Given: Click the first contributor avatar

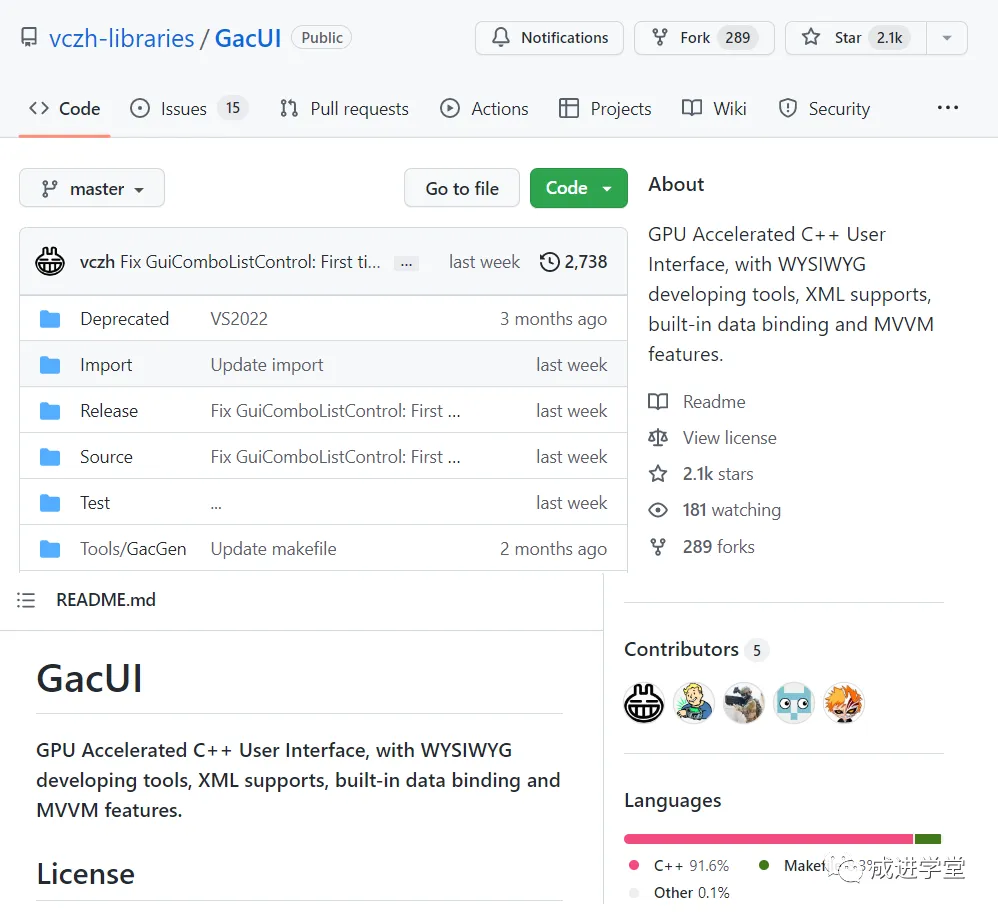Looking at the screenshot, I should pyautogui.click(x=644, y=703).
